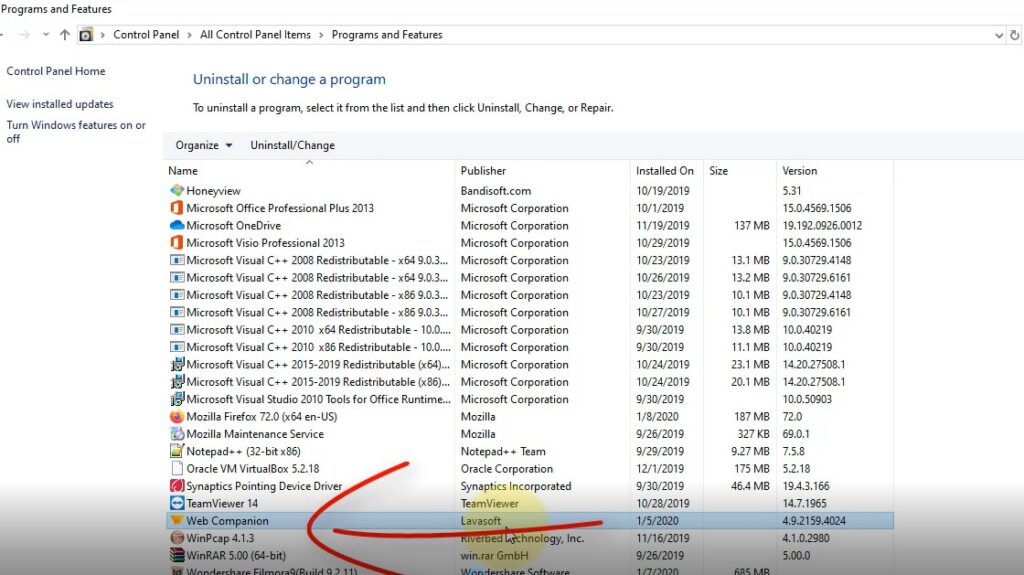Screen dimensions: 1024x575
Task: Sort the list by Publisher column
Action: [483, 171]
